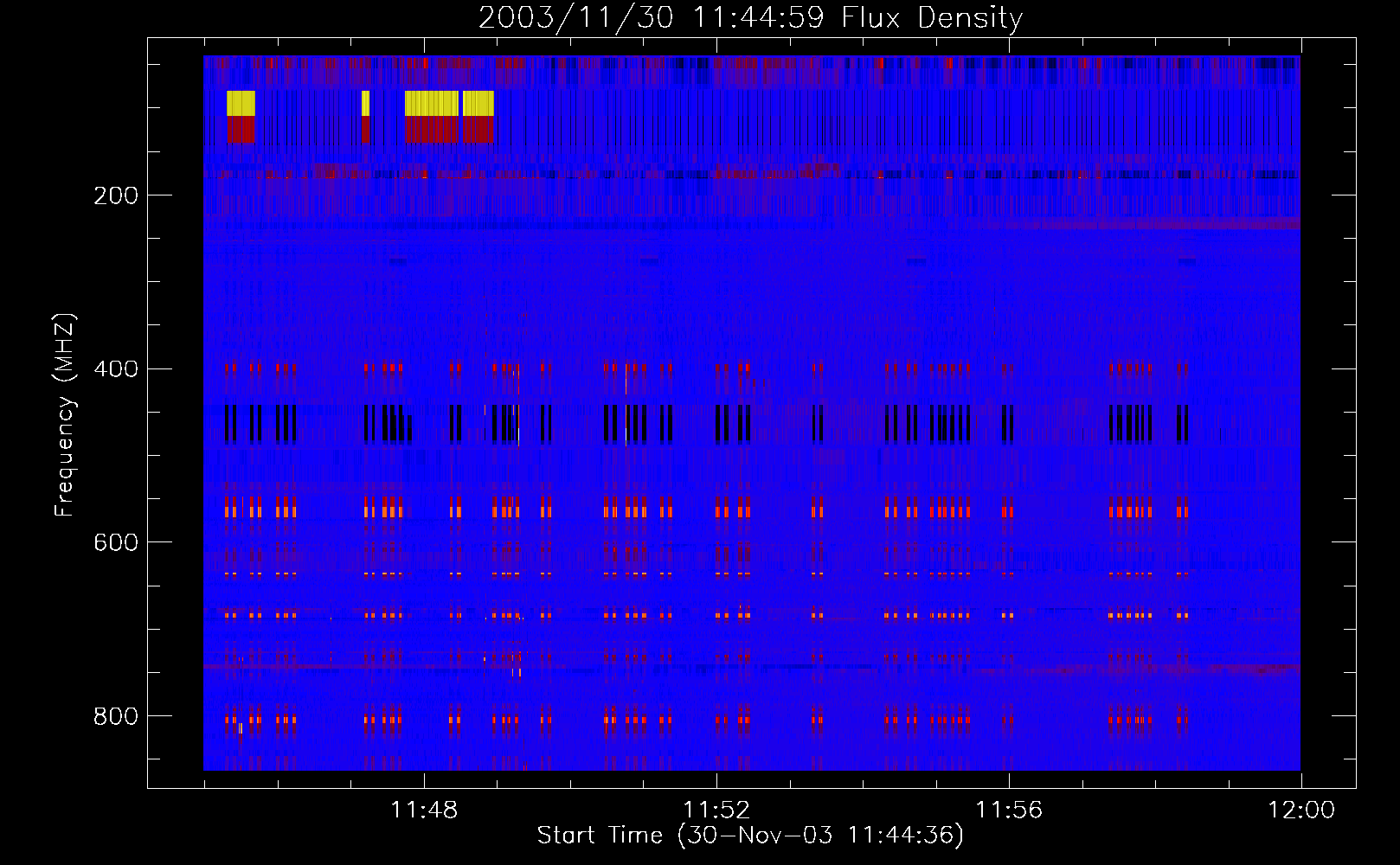The image size is (1400, 865).
Task: Click the 11:56 time tick label
Action: (1009, 811)
